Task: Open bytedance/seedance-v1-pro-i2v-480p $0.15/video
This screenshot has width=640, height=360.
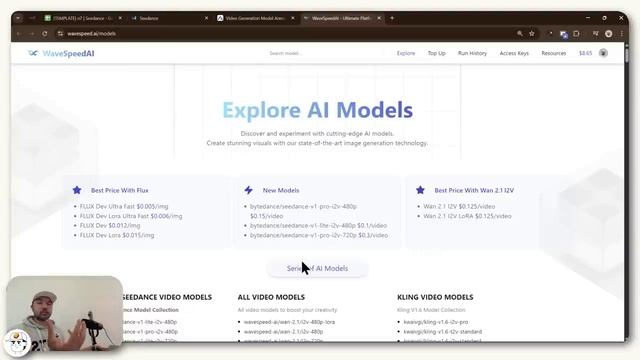Action: click(x=304, y=211)
